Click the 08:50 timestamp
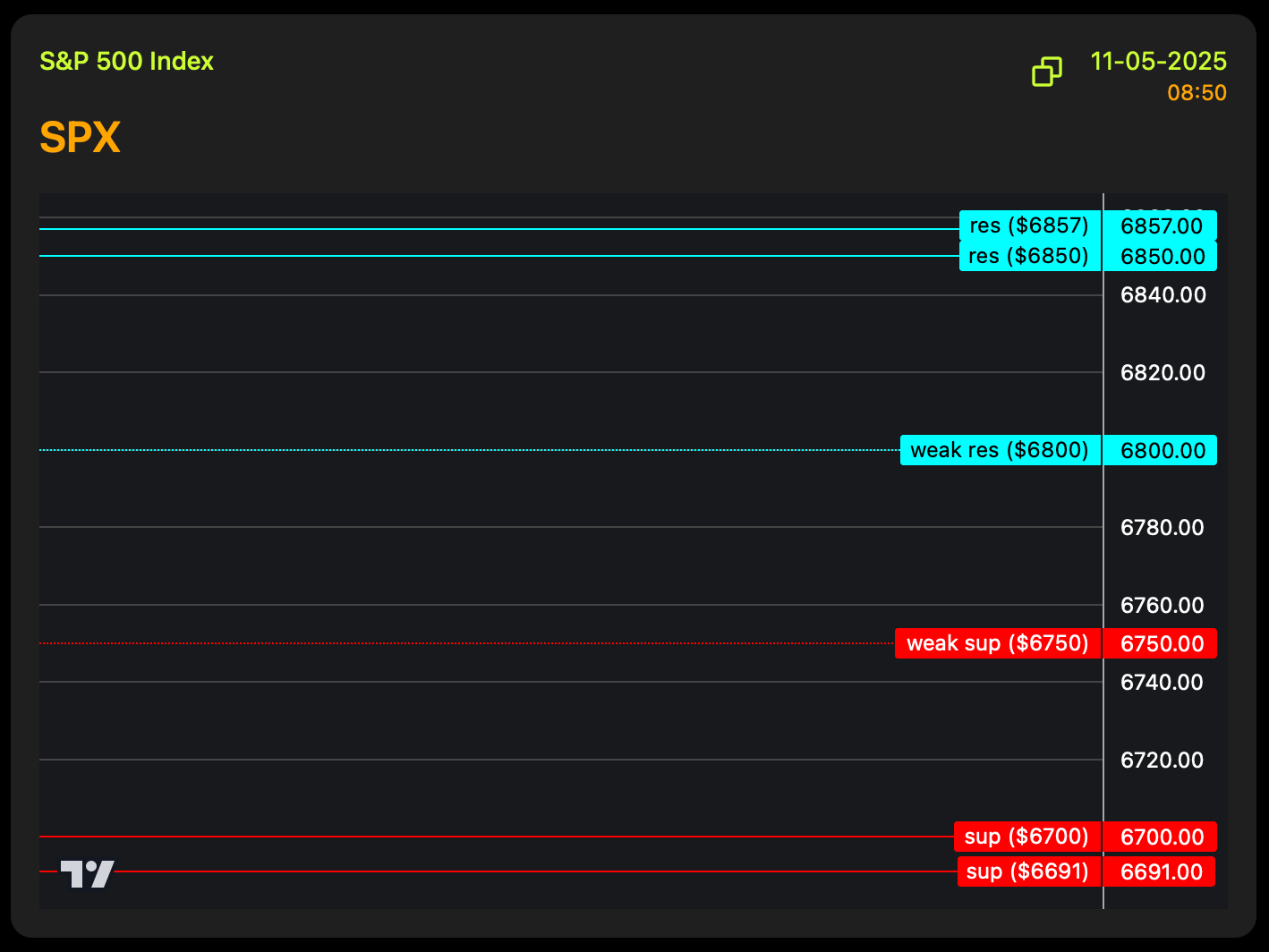Image resolution: width=1269 pixels, height=952 pixels. (x=1197, y=93)
